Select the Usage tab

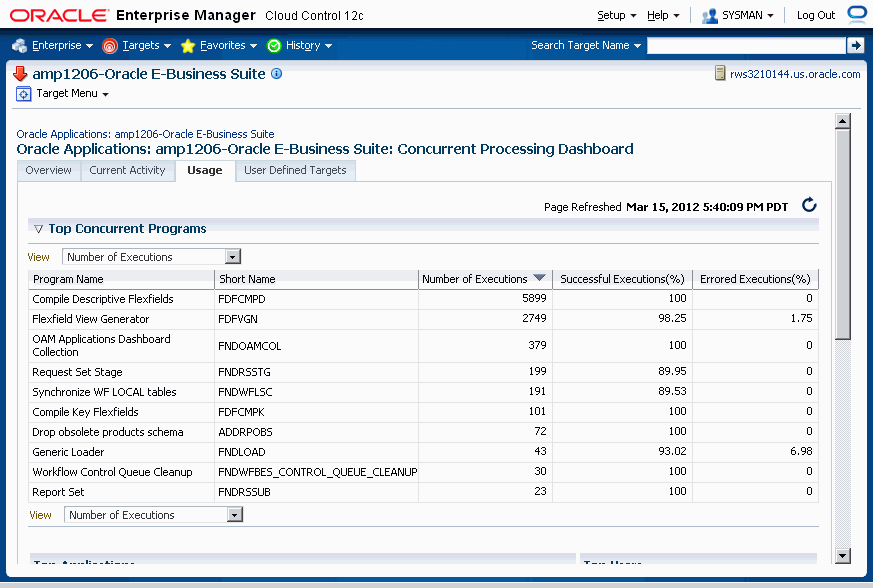(205, 170)
